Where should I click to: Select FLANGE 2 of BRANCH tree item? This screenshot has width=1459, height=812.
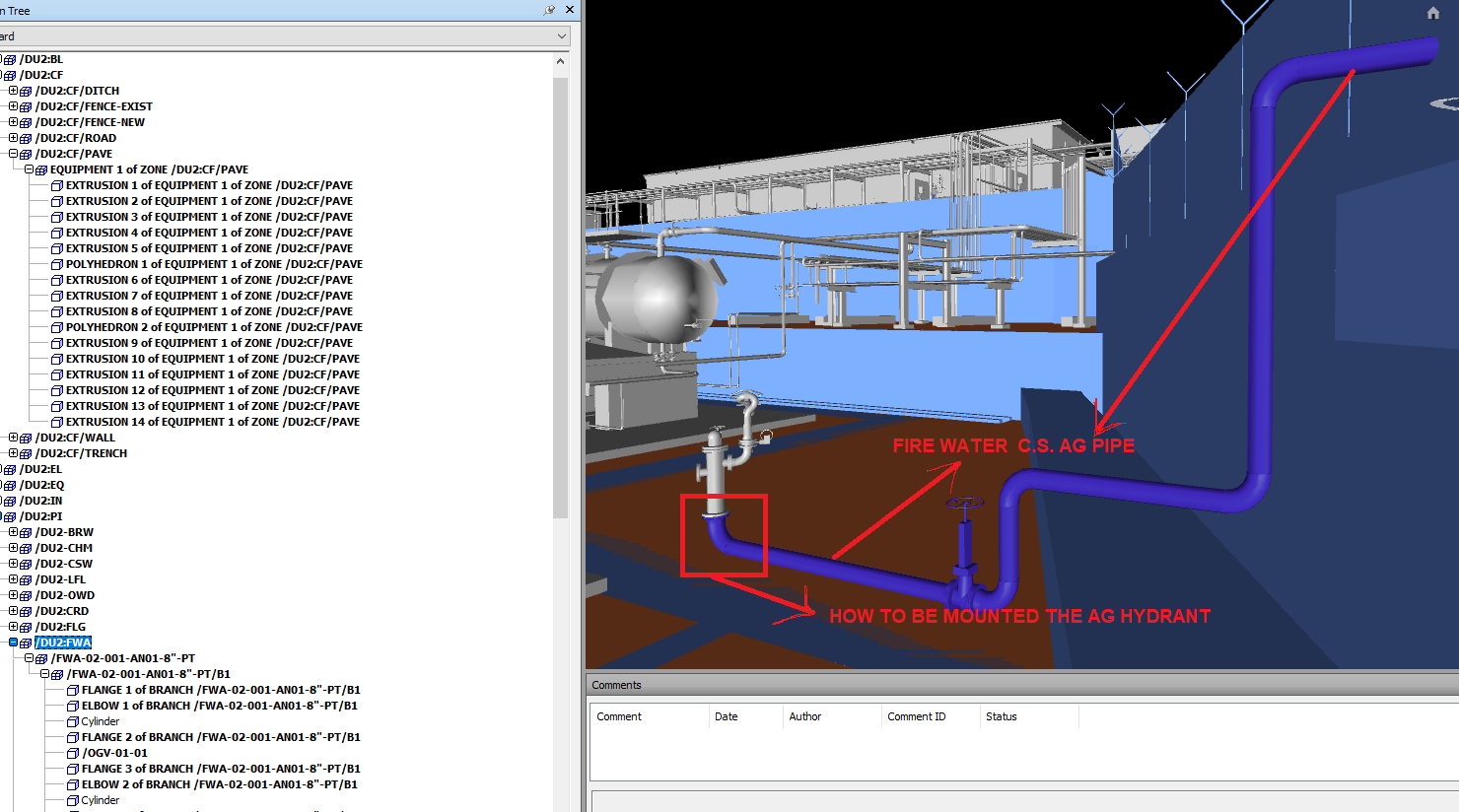(220, 737)
